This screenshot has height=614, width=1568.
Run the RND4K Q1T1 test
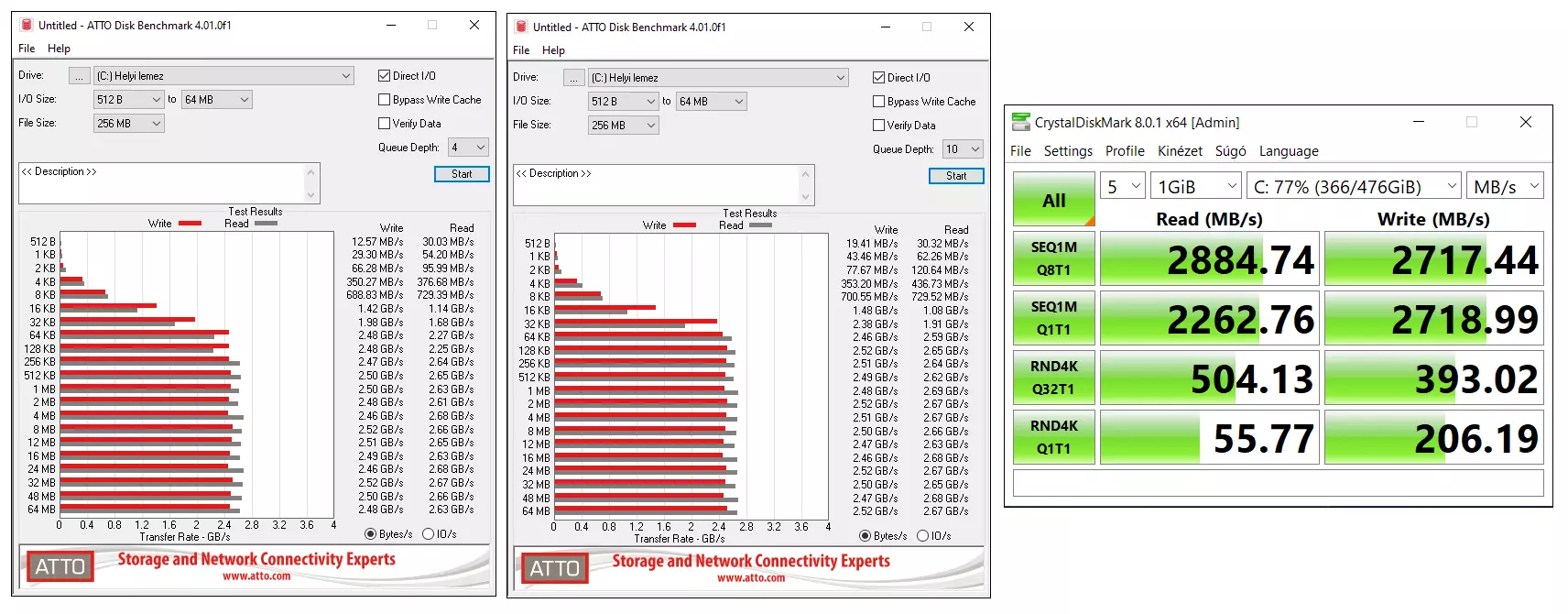(1054, 437)
